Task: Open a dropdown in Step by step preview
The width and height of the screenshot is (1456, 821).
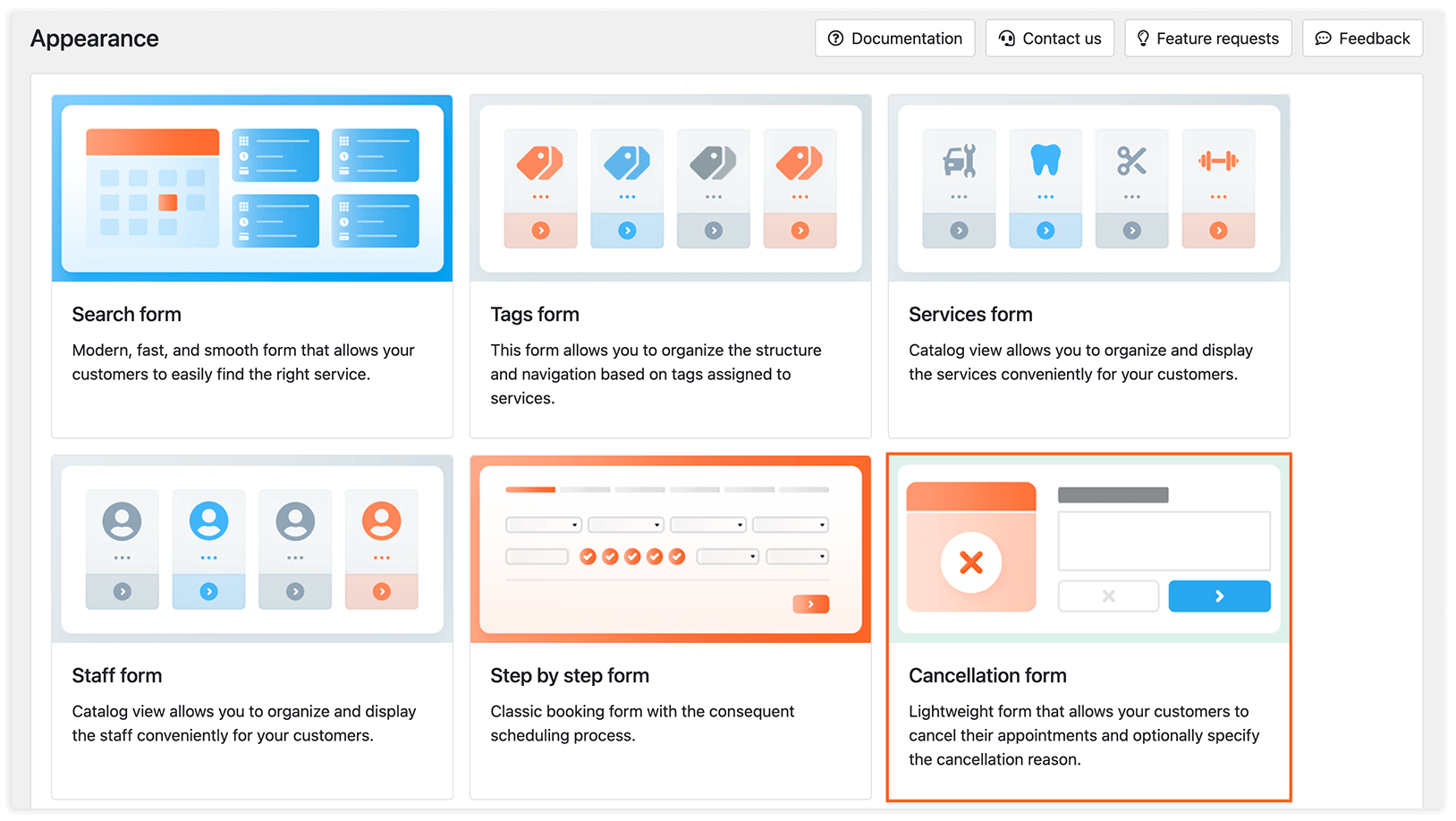Action: point(543,525)
